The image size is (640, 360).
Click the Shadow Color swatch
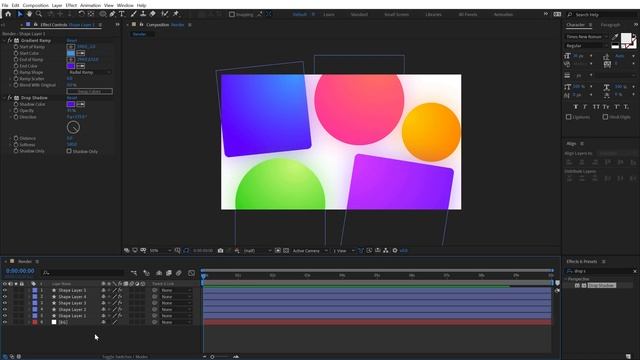71,104
